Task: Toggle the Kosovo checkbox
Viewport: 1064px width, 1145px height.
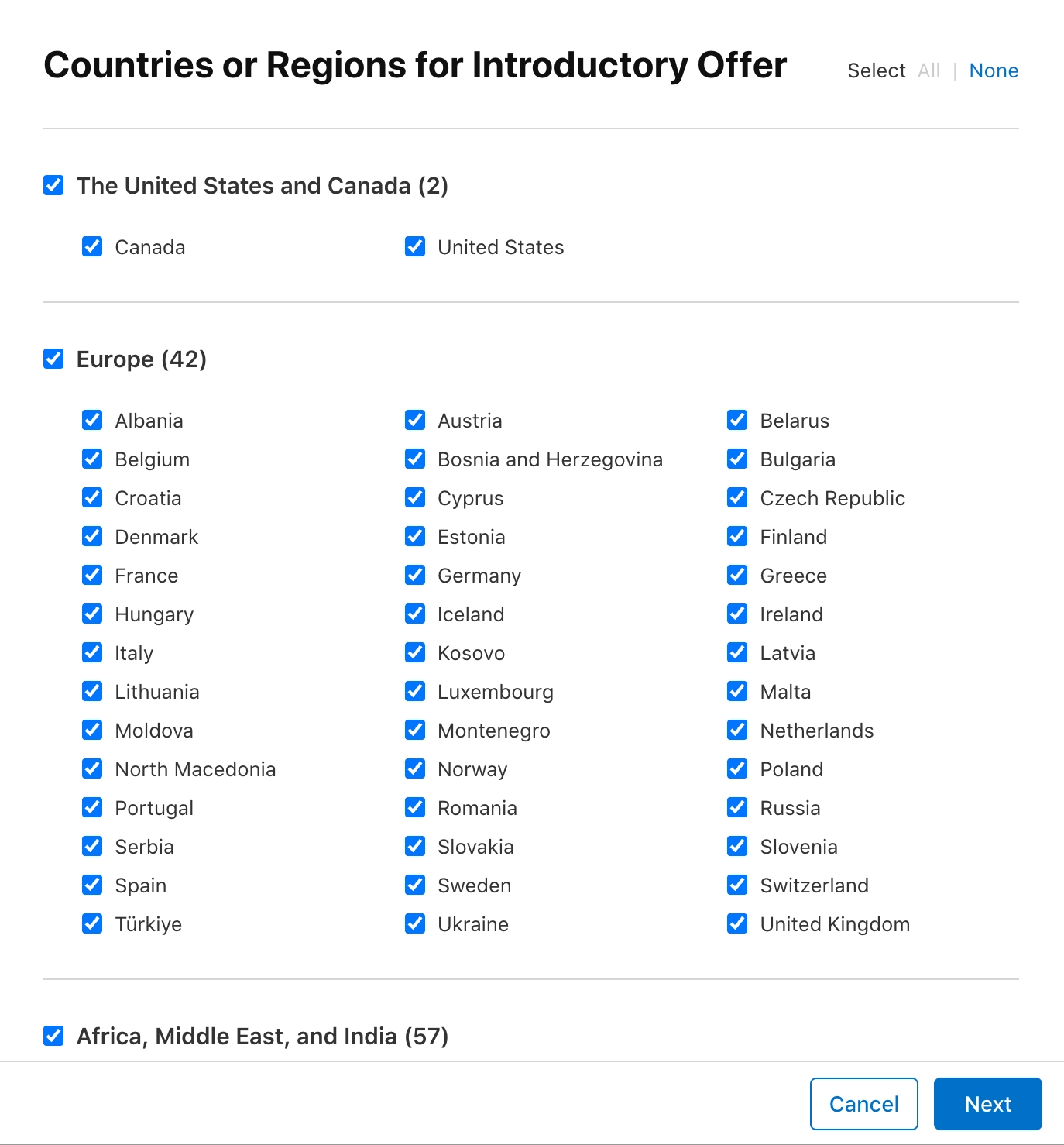Action: (x=415, y=652)
